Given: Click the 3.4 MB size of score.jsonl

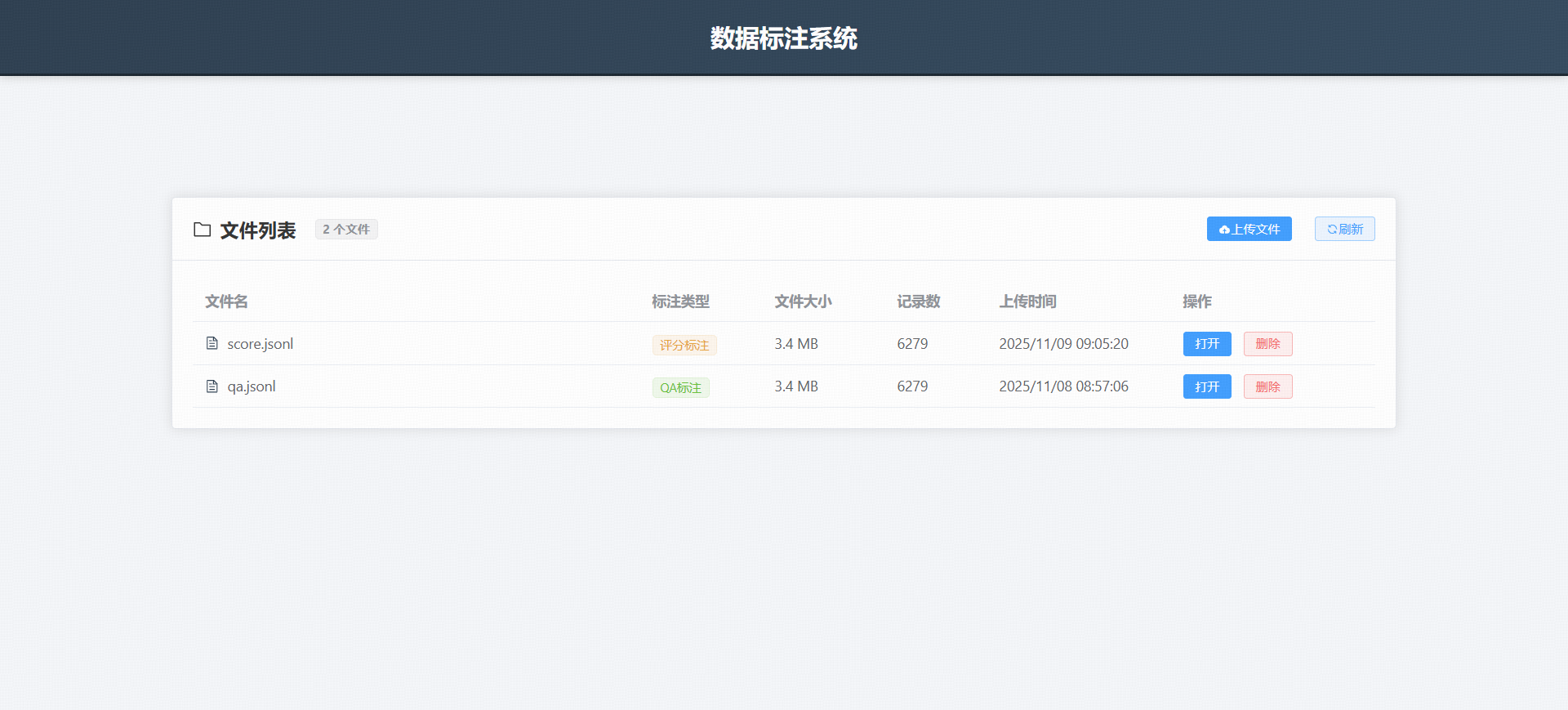Looking at the screenshot, I should pos(796,344).
